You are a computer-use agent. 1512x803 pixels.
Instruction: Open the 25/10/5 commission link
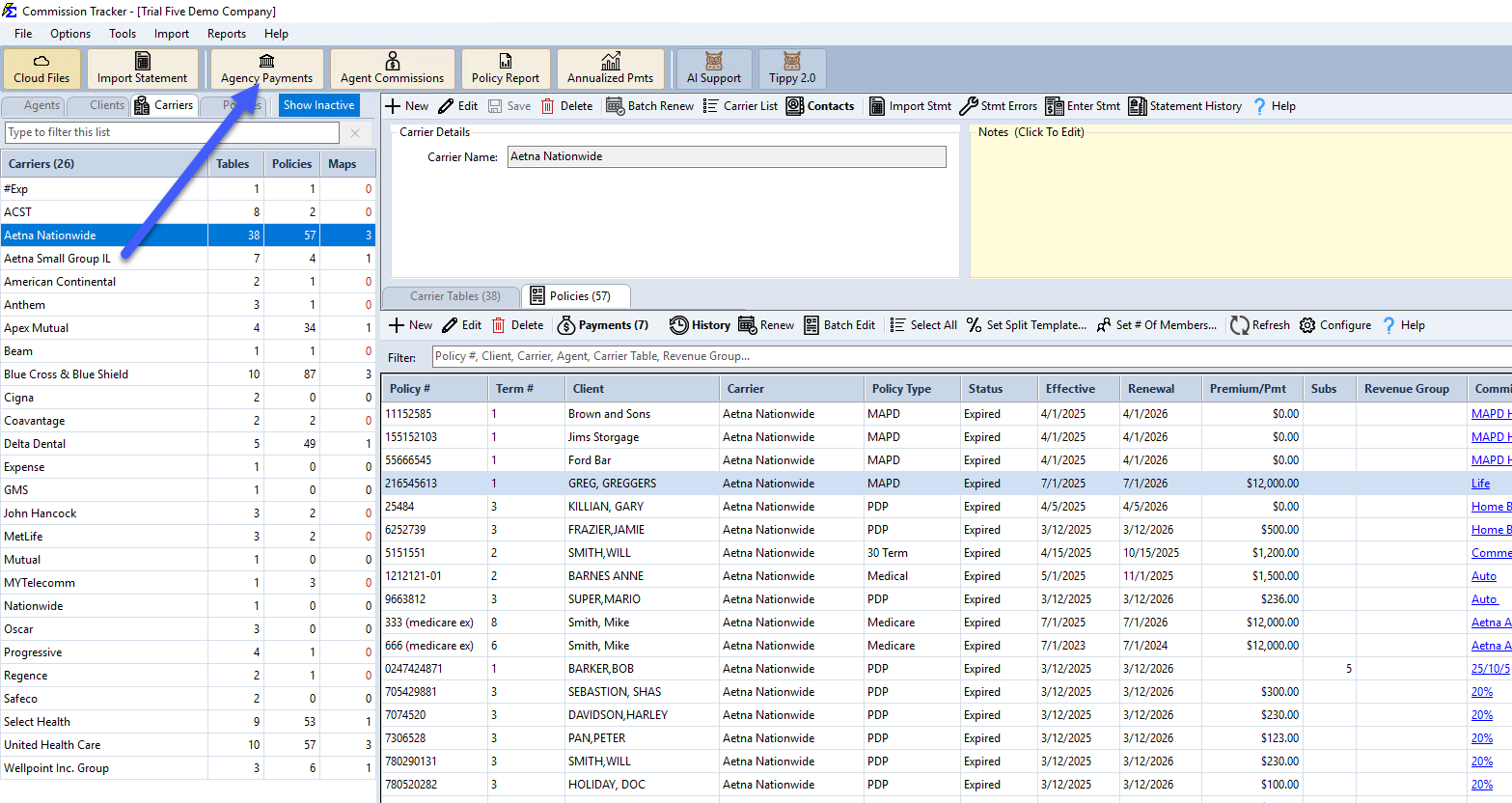coord(1490,669)
